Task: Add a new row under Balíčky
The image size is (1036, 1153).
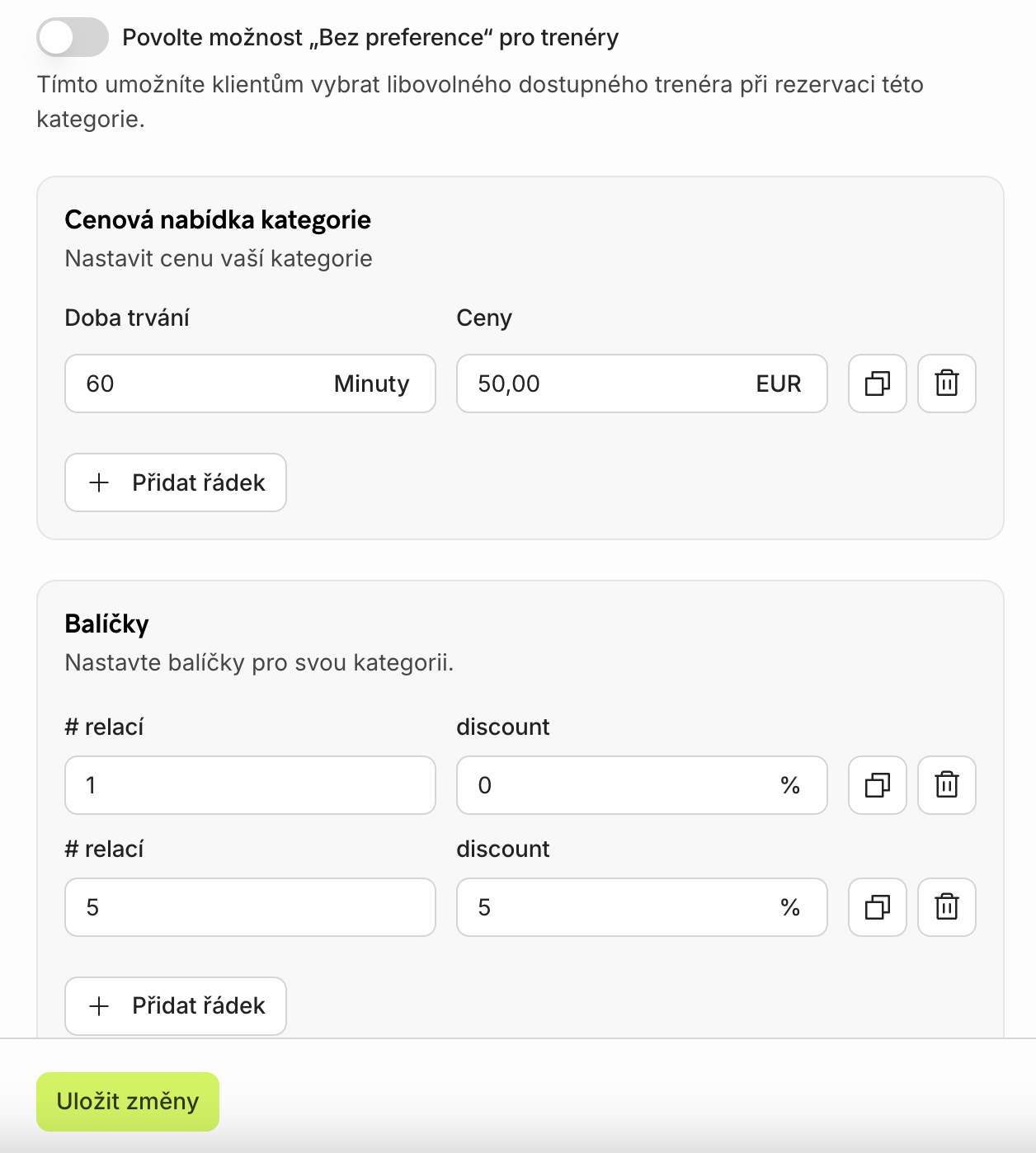Action: pos(176,1005)
